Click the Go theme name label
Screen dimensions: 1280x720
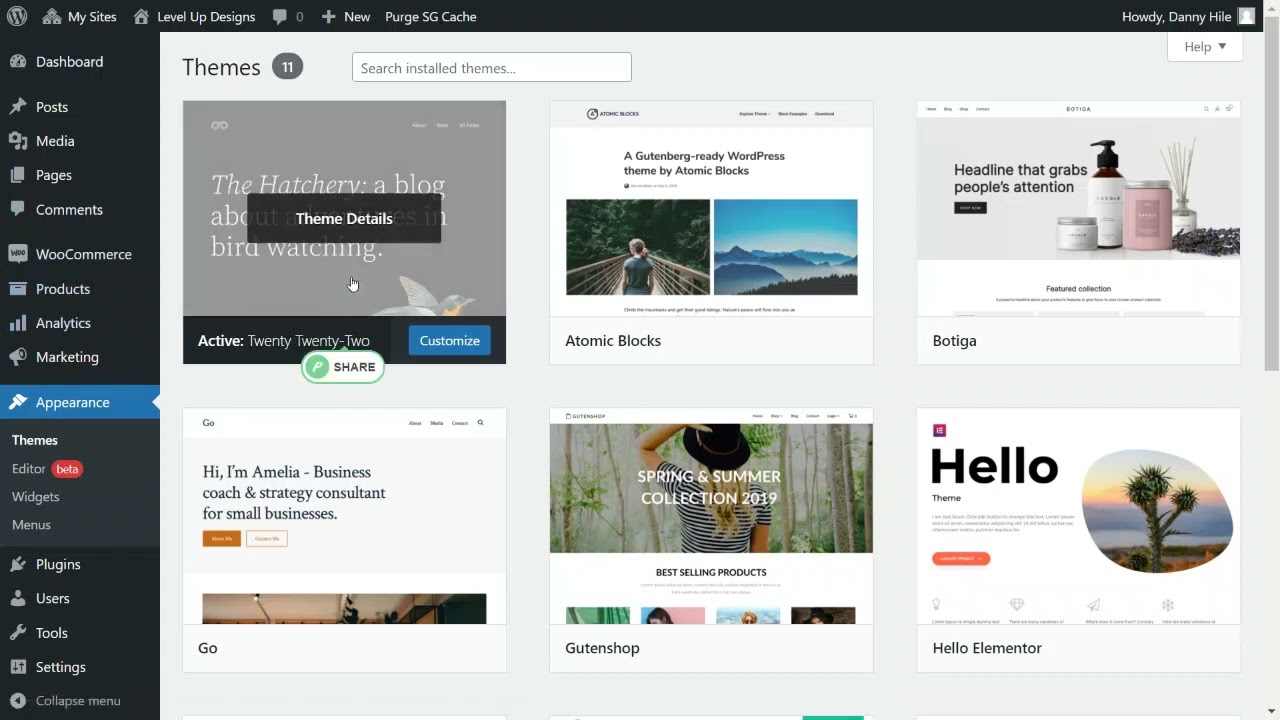coord(208,648)
